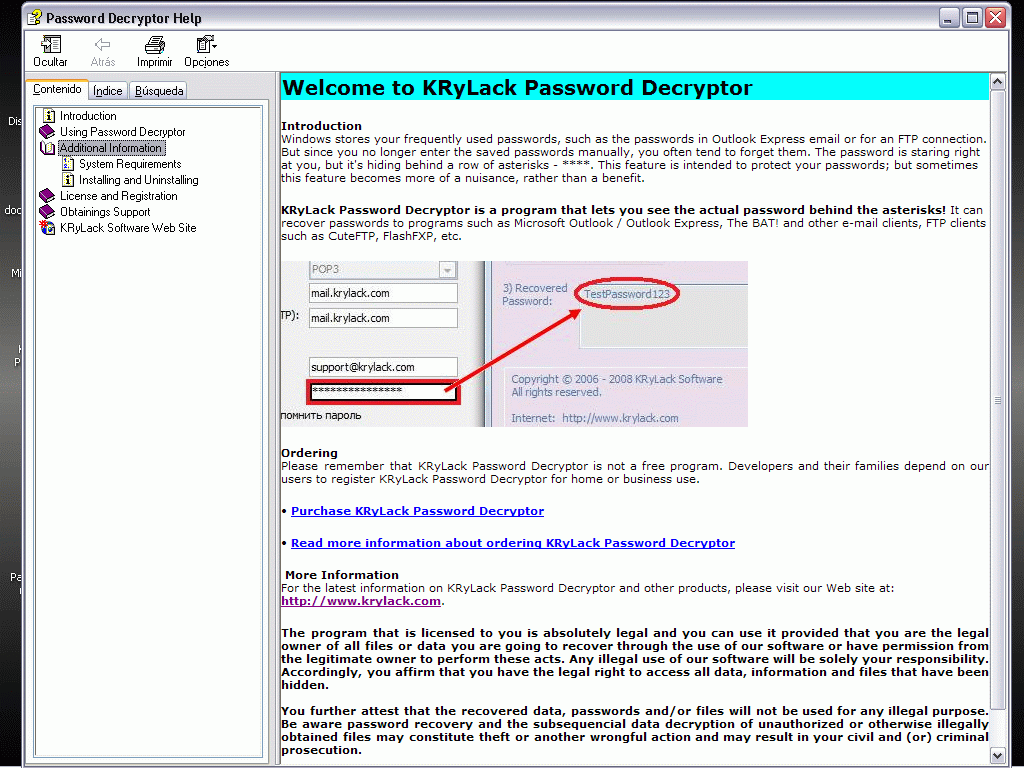Open the Imprimir print icon
This screenshot has width=1024, height=768.
tap(155, 45)
